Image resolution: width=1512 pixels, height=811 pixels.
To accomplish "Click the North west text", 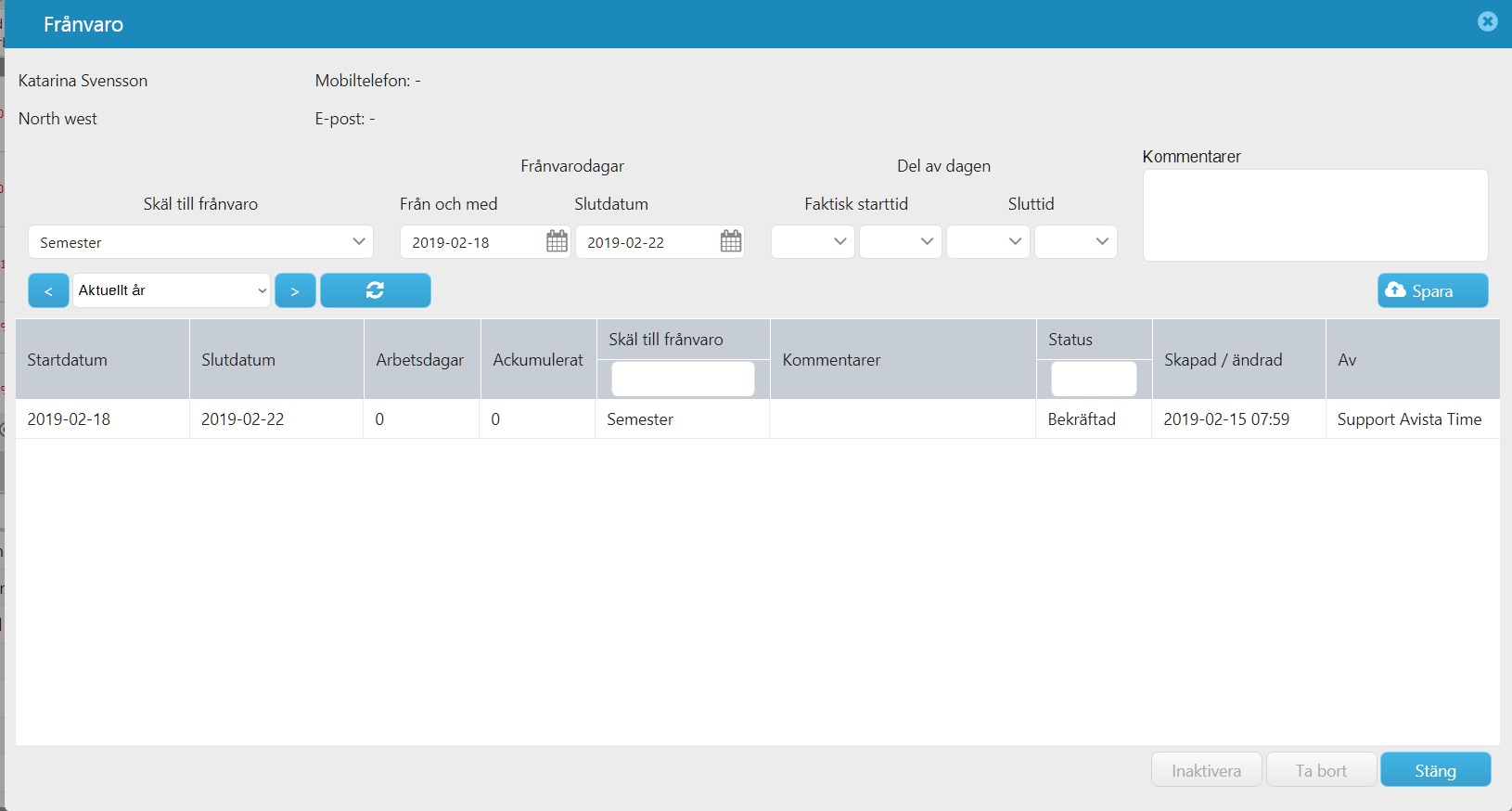I will point(58,119).
